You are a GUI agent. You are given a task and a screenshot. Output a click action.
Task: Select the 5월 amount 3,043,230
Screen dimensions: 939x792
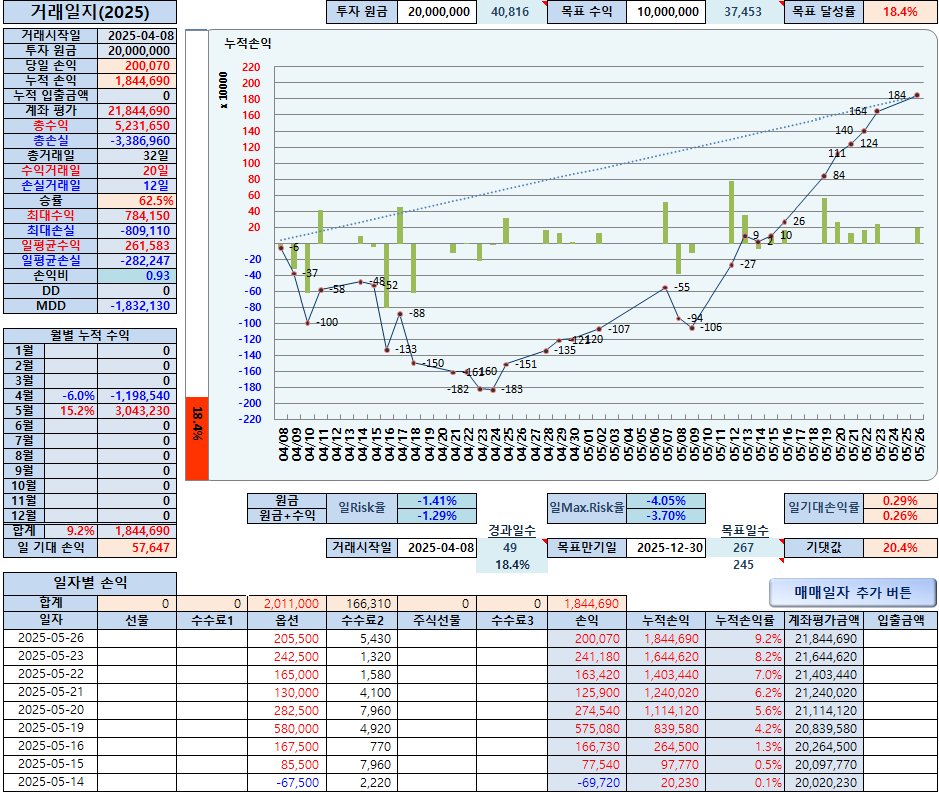(137, 411)
